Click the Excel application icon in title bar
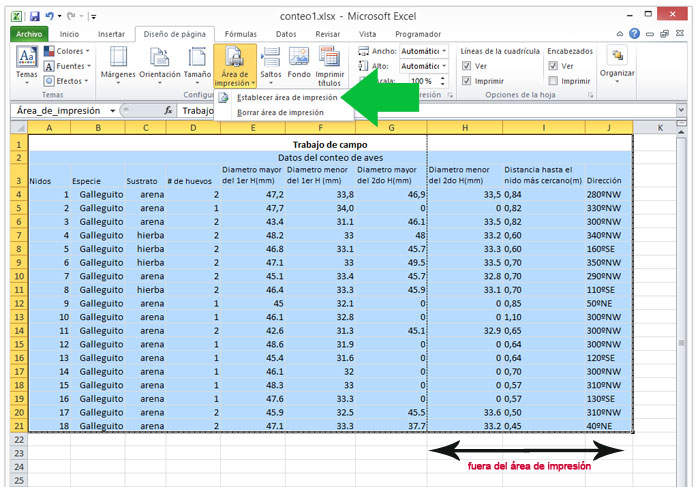Screen dimensions: 700x487 tap(17, 17)
